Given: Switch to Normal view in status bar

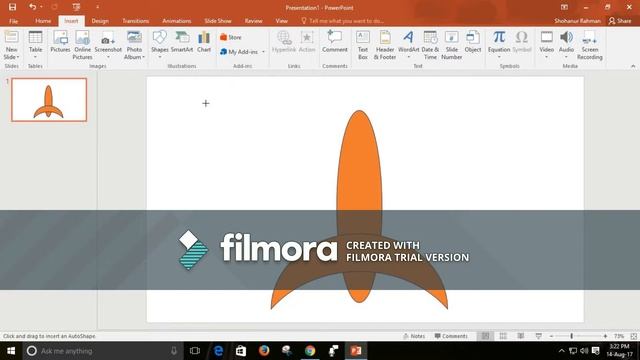Looking at the screenshot, I should point(485,336).
